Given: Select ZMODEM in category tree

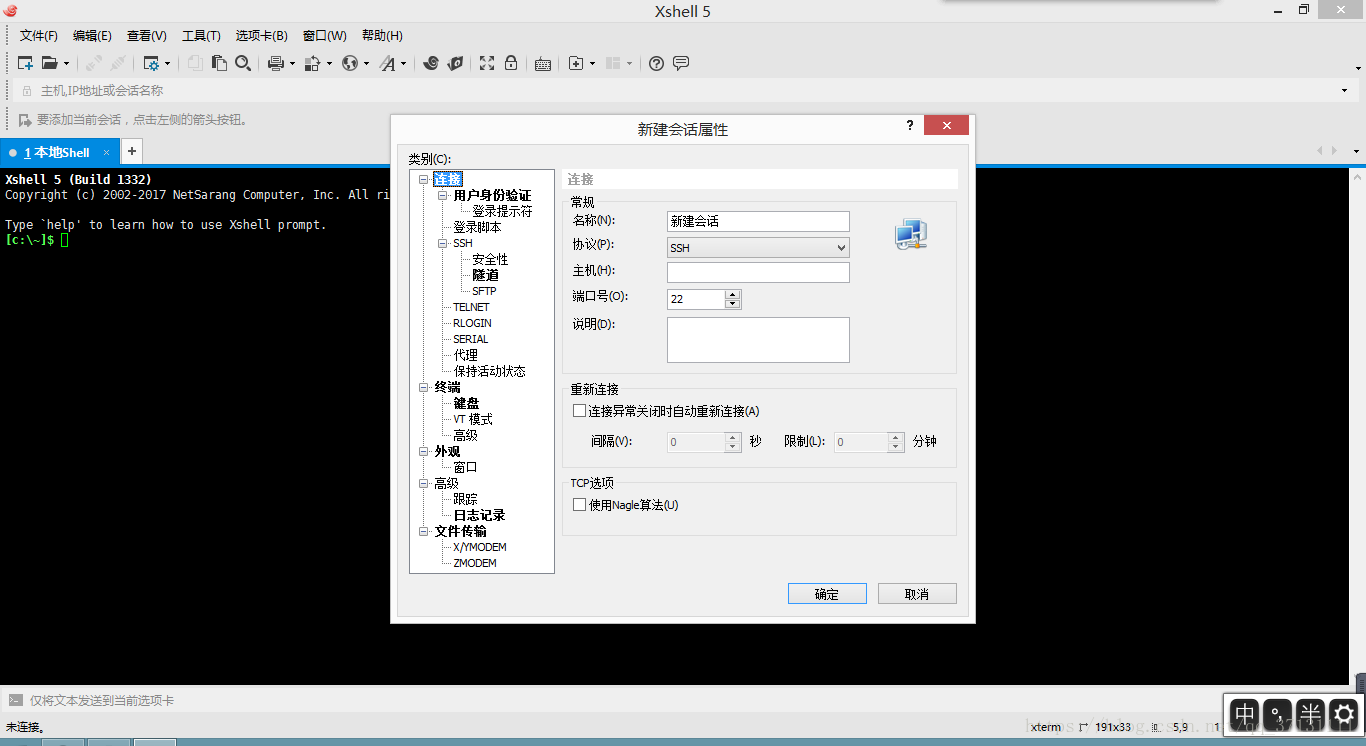Looking at the screenshot, I should coord(475,563).
